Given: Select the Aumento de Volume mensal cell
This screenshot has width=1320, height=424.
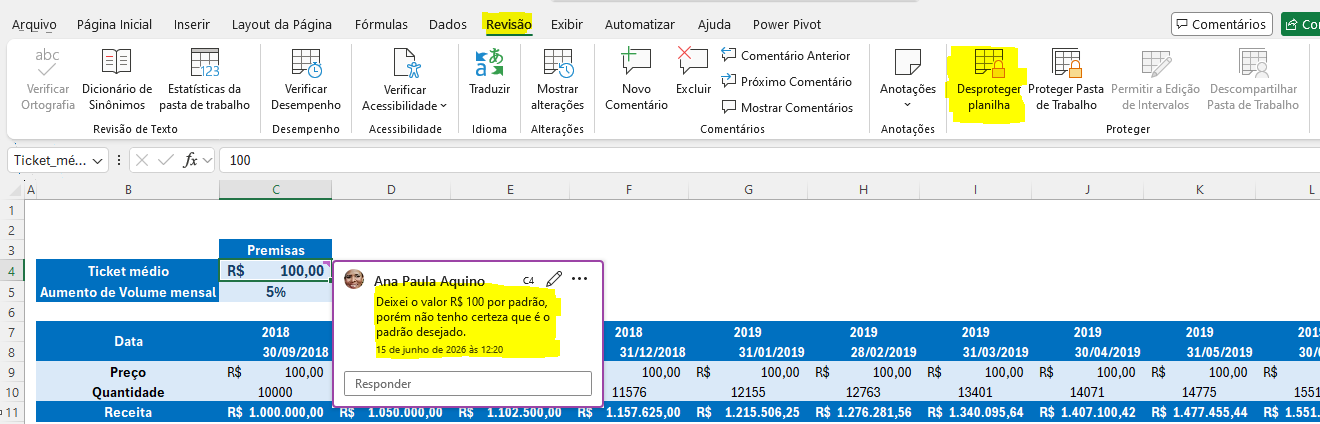Looking at the screenshot, I should [128, 292].
